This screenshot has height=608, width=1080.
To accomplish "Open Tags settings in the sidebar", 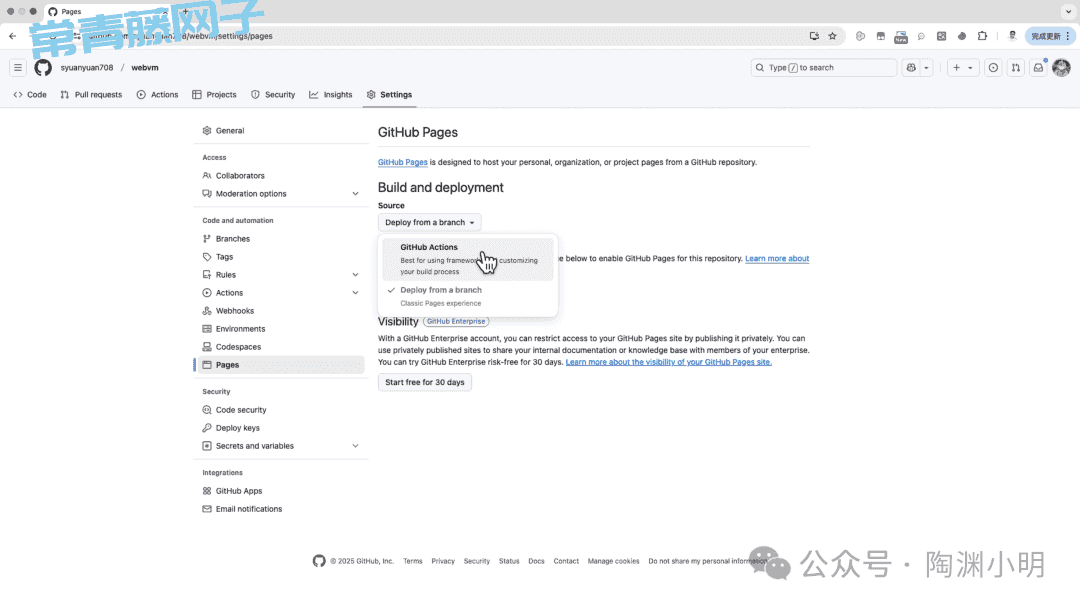I will point(281,257).
